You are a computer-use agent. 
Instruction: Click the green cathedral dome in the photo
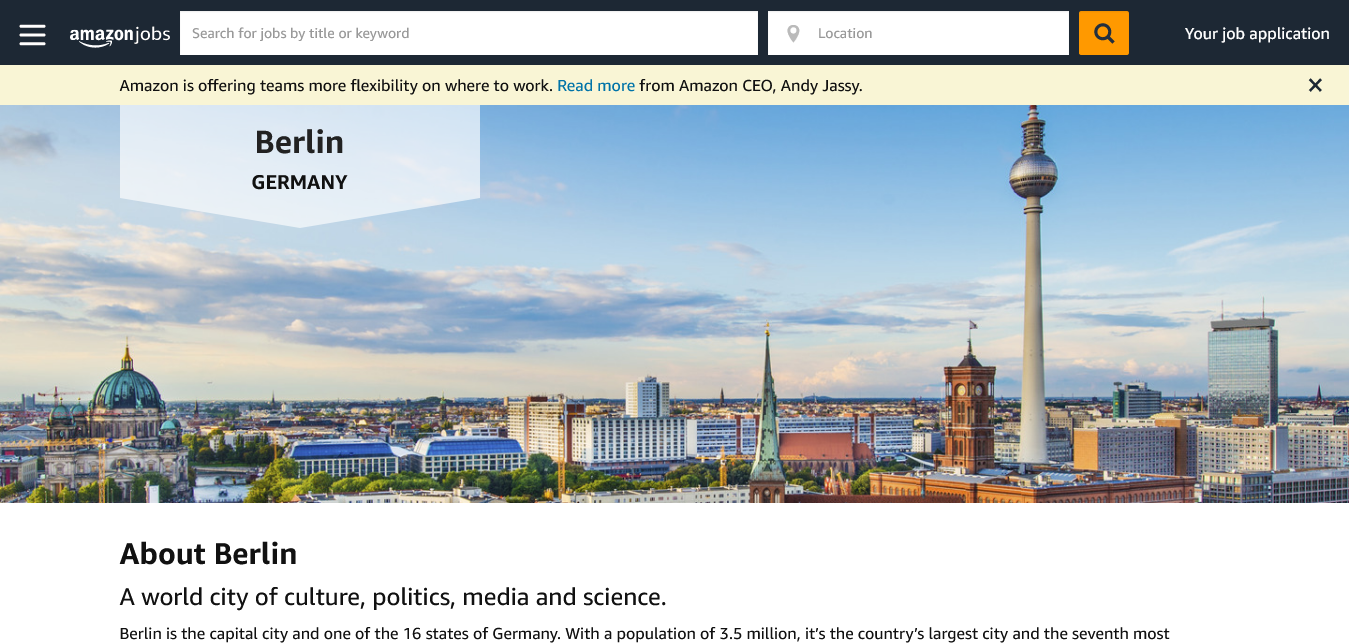127,388
